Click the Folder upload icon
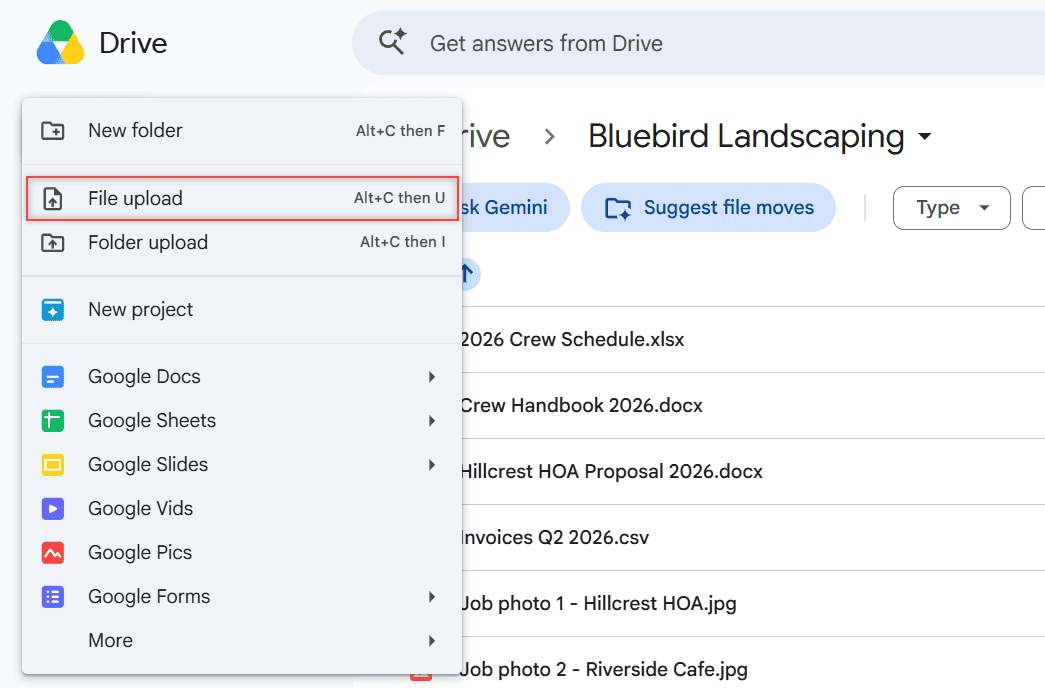The width and height of the screenshot is (1045, 688). click(53, 243)
